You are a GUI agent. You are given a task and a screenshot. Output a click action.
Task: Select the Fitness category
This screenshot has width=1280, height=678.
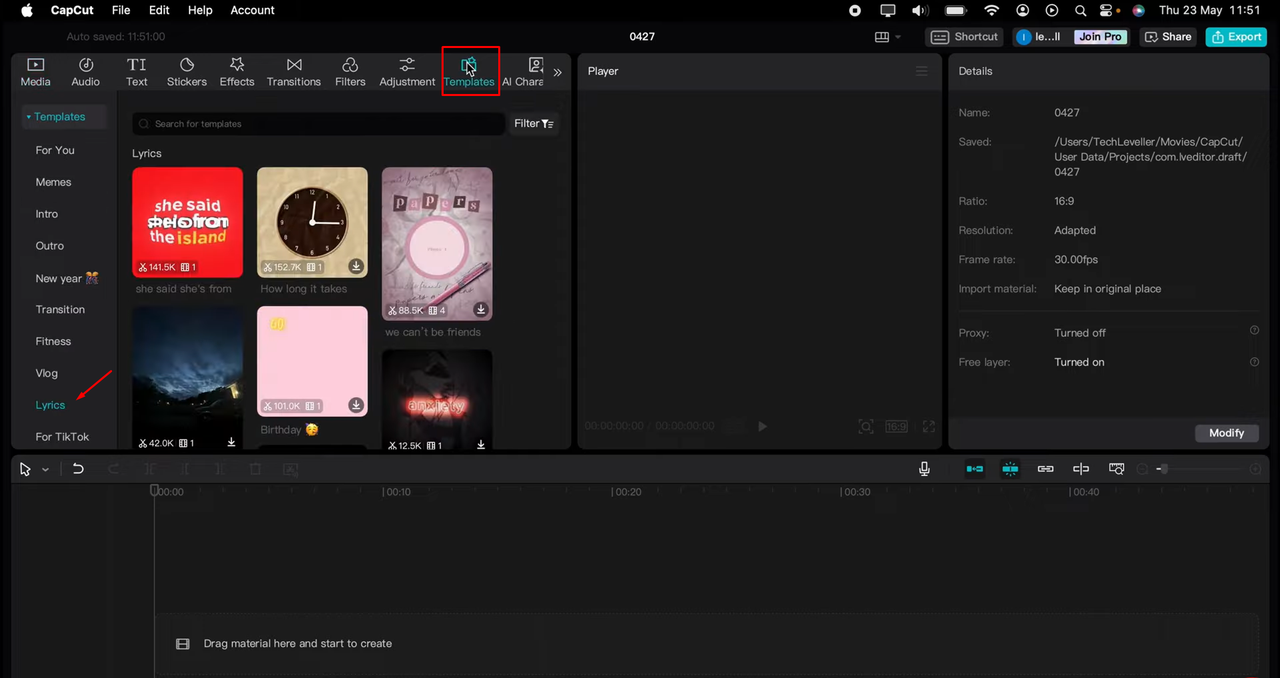(x=53, y=341)
